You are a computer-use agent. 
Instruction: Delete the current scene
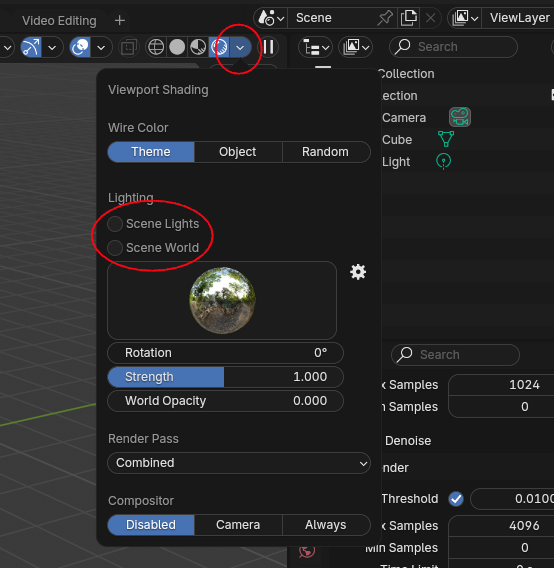[430, 17]
